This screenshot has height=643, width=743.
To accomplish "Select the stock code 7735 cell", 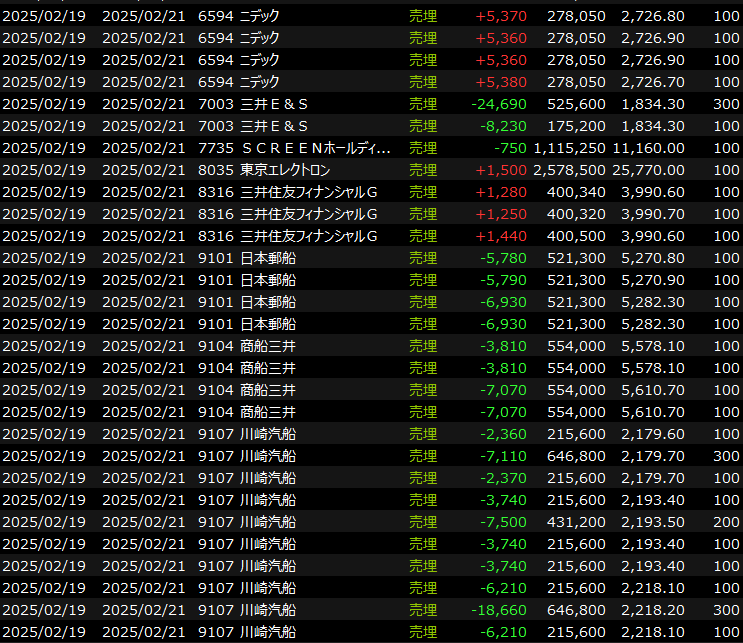I will point(214,148).
